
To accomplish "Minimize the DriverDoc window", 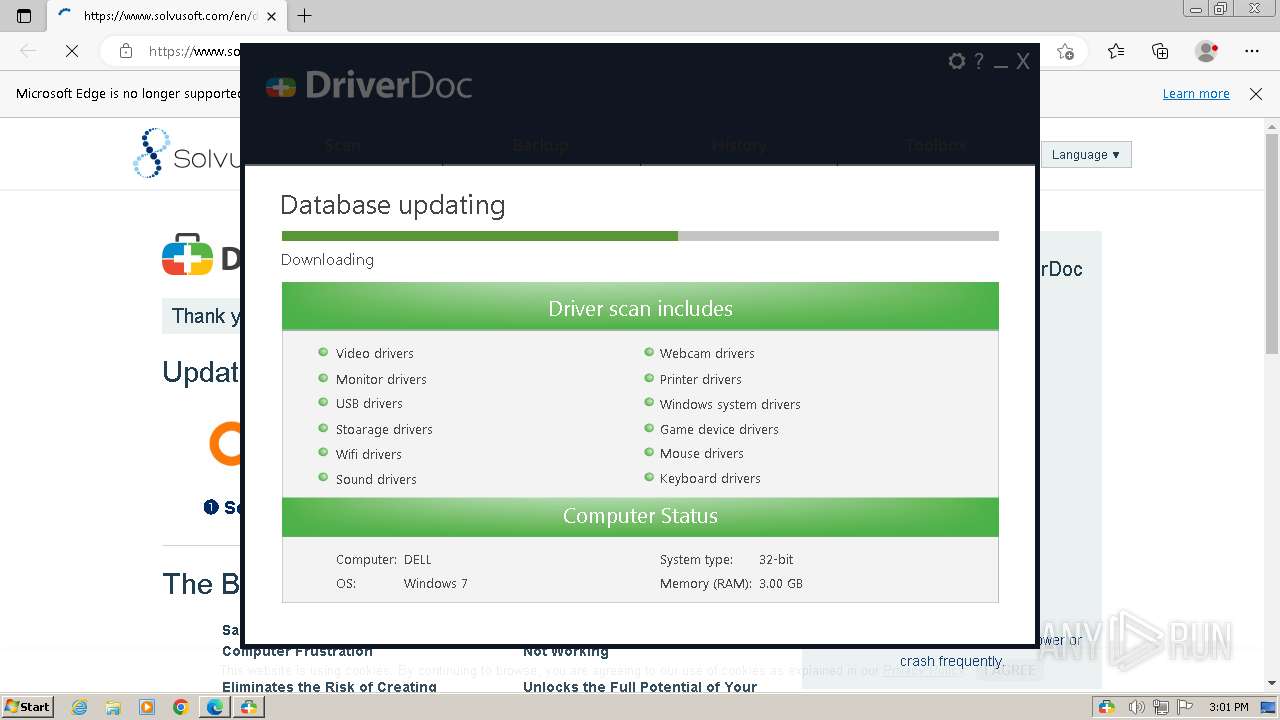I will (x=1001, y=65).
